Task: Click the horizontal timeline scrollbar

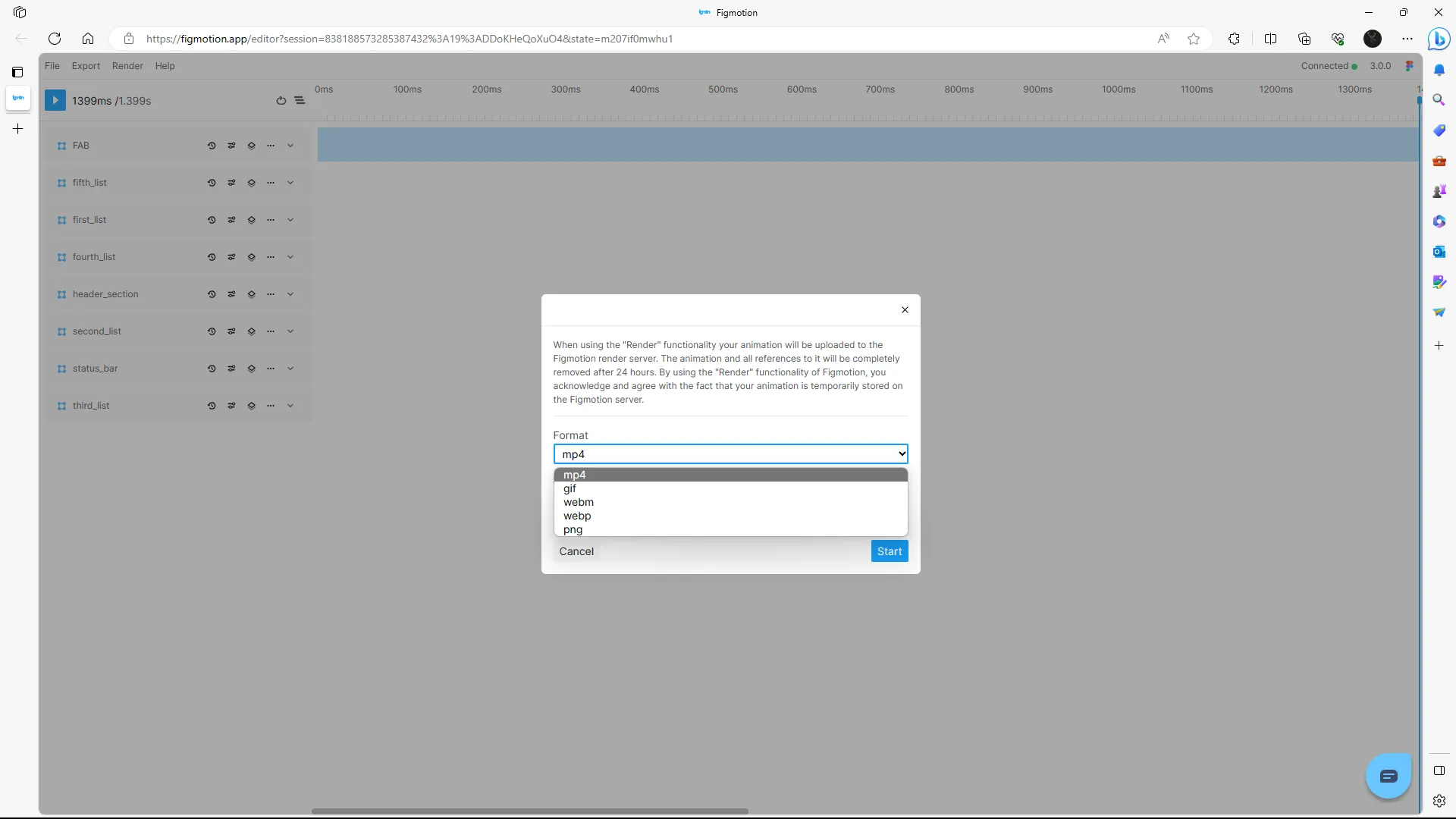Action: click(x=530, y=811)
